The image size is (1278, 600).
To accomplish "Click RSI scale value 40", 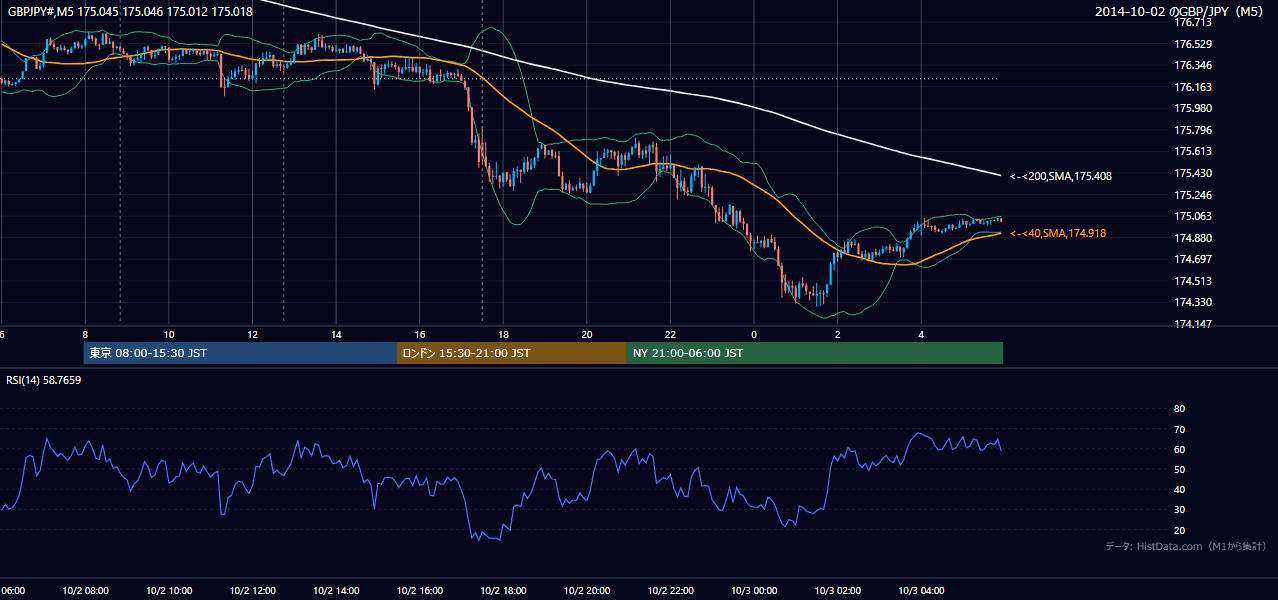I will [1179, 489].
